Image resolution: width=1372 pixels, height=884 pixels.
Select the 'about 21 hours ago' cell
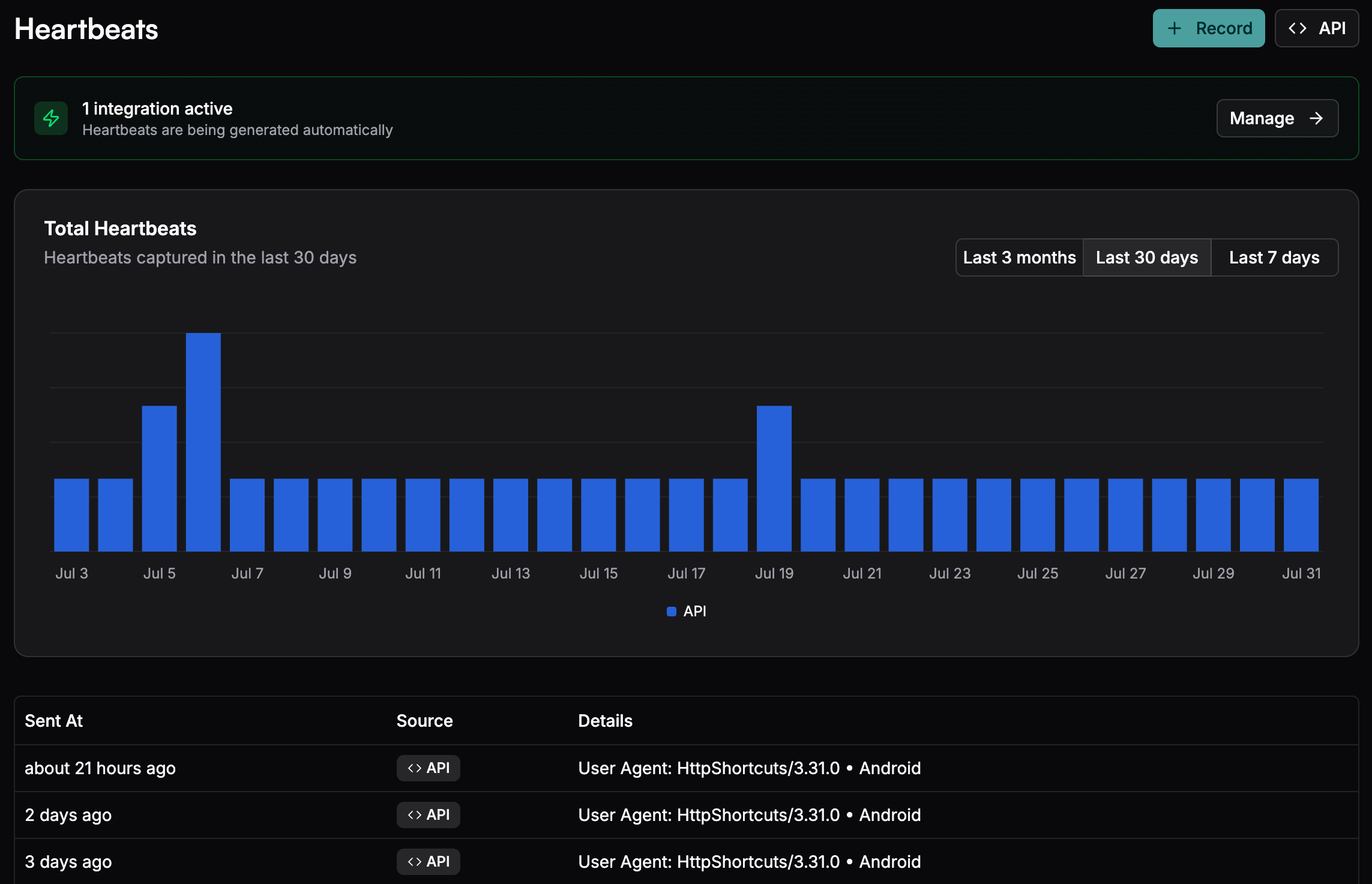(100, 768)
